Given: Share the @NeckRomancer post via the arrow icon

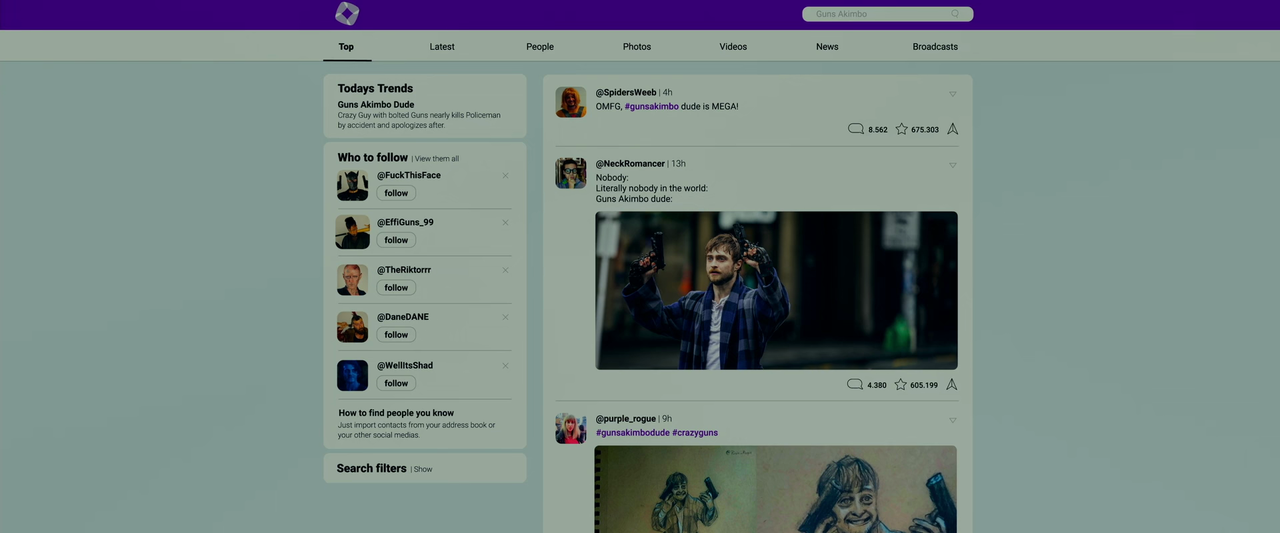Looking at the screenshot, I should (952, 384).
